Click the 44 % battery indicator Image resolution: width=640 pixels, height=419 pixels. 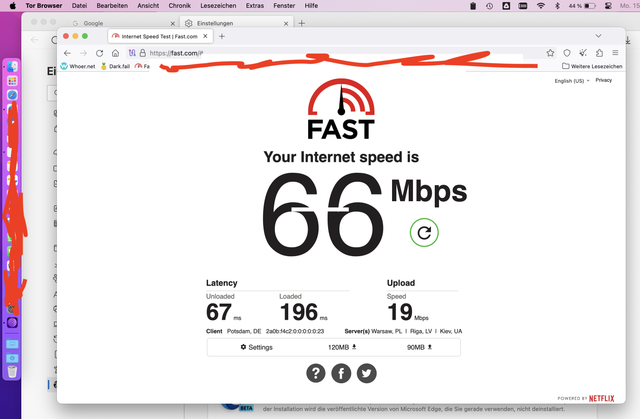582,6
